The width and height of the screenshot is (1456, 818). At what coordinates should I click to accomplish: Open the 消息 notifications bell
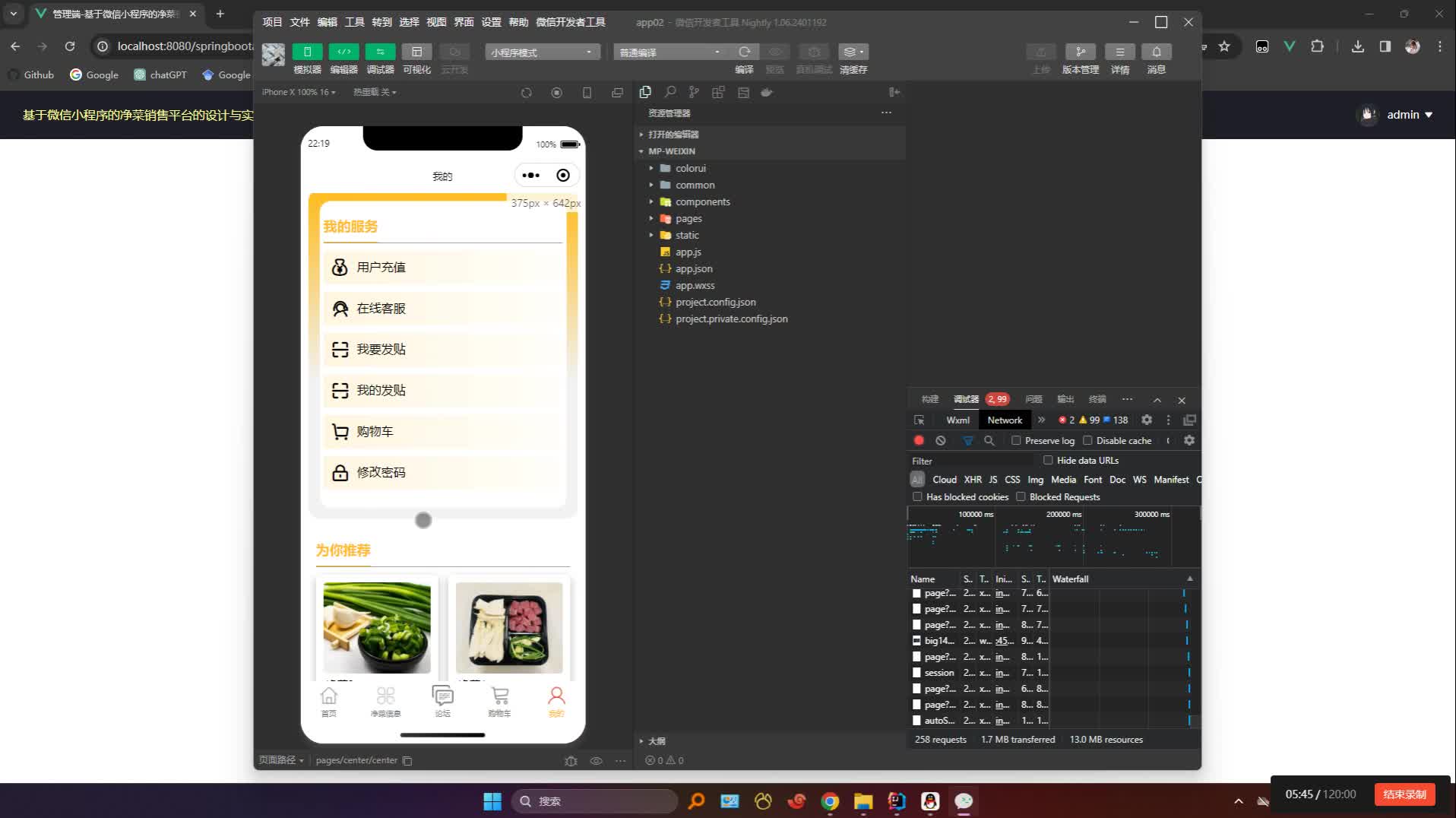point(1157,52)
